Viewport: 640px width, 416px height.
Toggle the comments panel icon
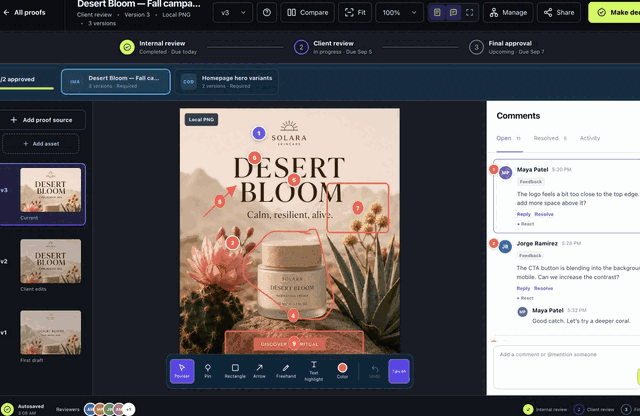pos(453,13)
